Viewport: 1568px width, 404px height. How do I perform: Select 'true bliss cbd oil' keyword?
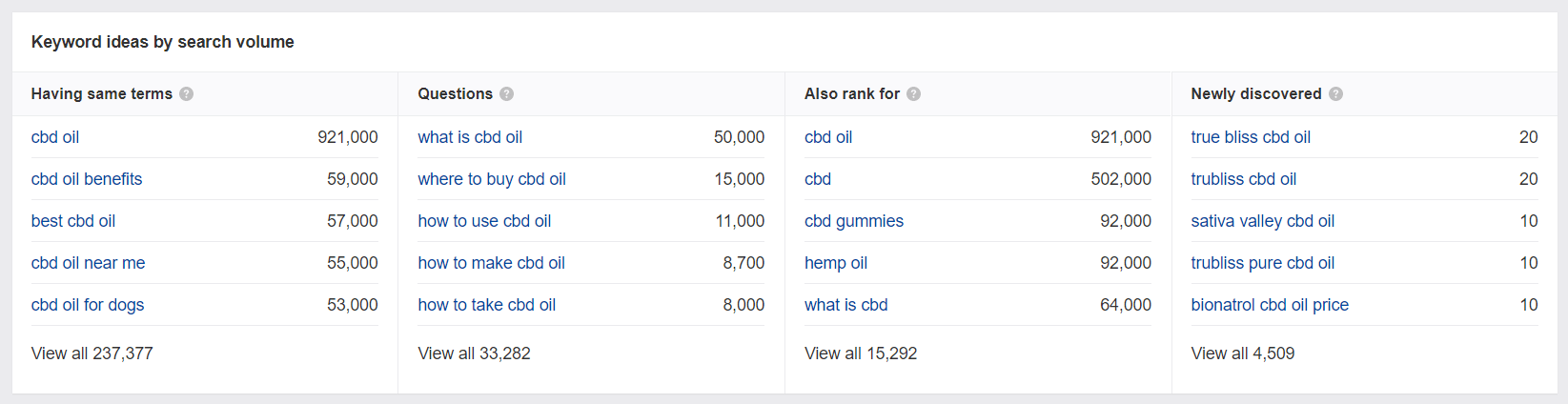(1251, 137)
